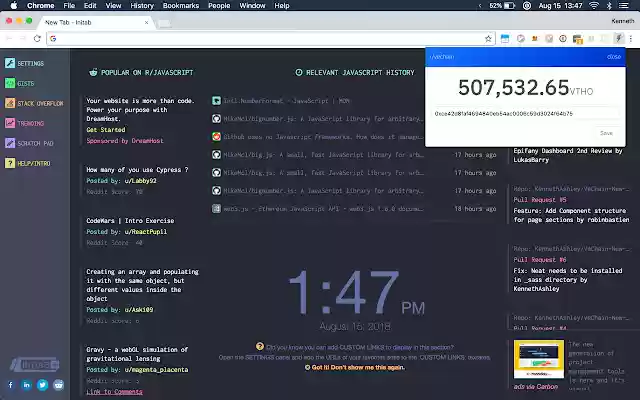Click the Reddit icon beside Popular on r/JavaScript
The image size is (640, 400).
pos(93,72)
